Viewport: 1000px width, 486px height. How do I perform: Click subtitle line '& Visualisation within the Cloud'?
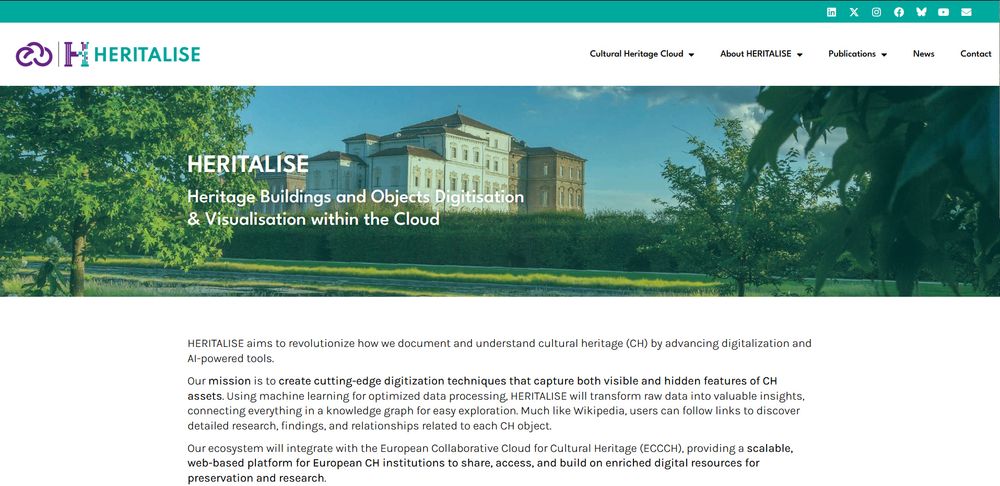click(313, 219)
